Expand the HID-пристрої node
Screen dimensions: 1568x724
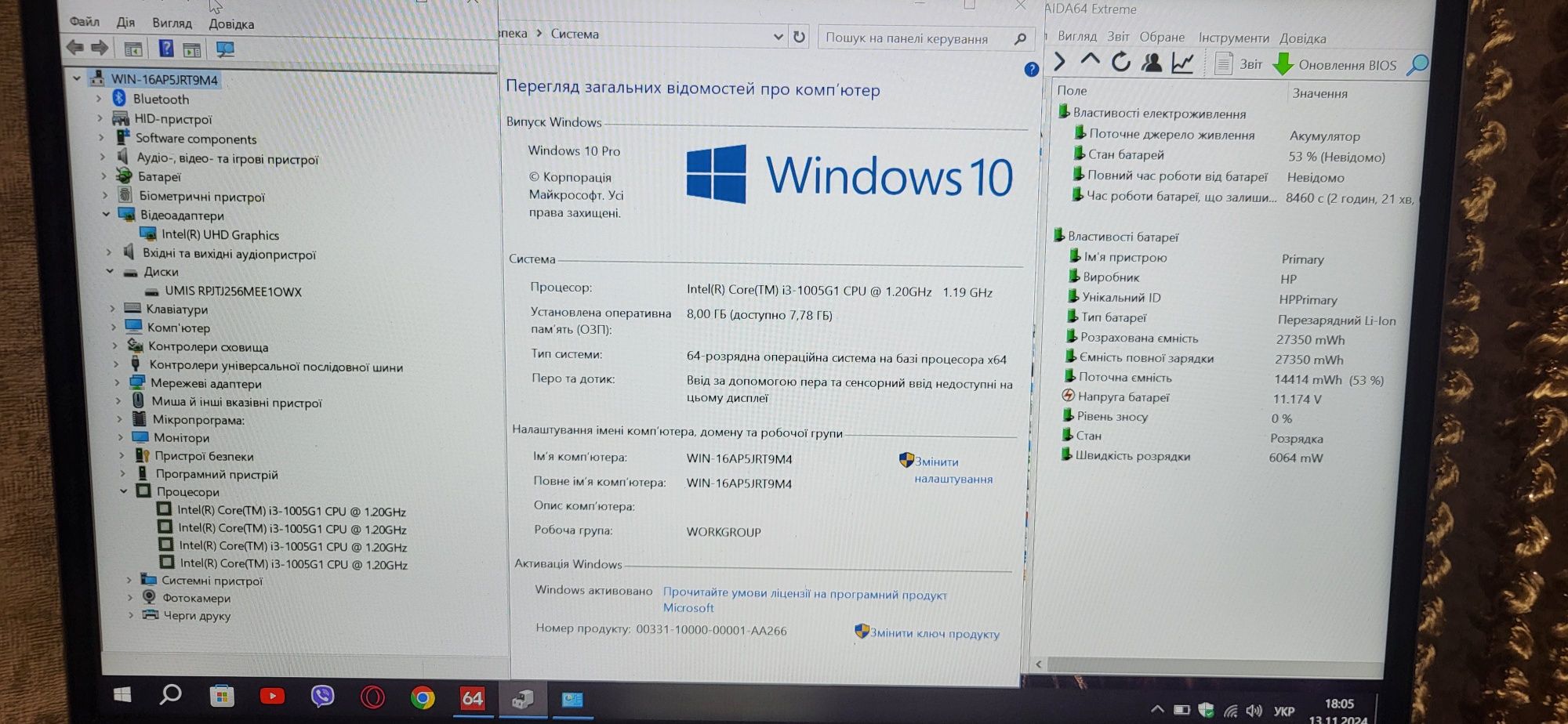(x=100, y=118)
